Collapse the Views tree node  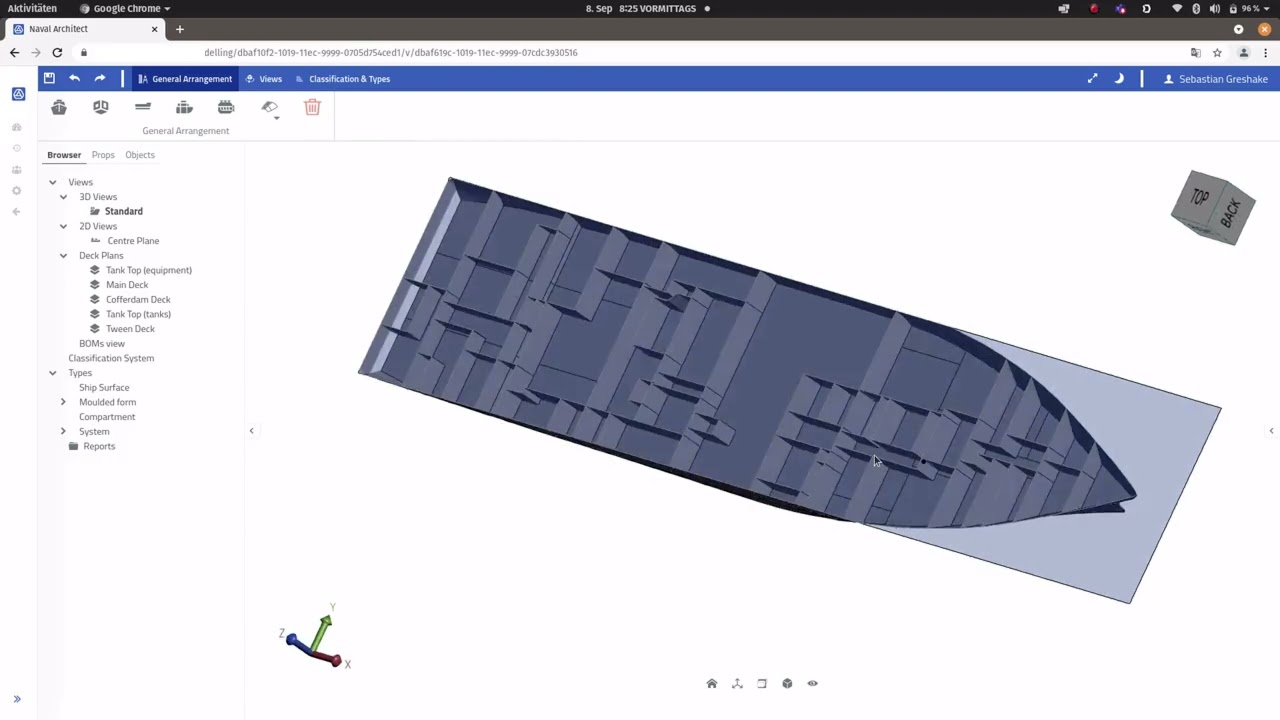coord(53,182)
